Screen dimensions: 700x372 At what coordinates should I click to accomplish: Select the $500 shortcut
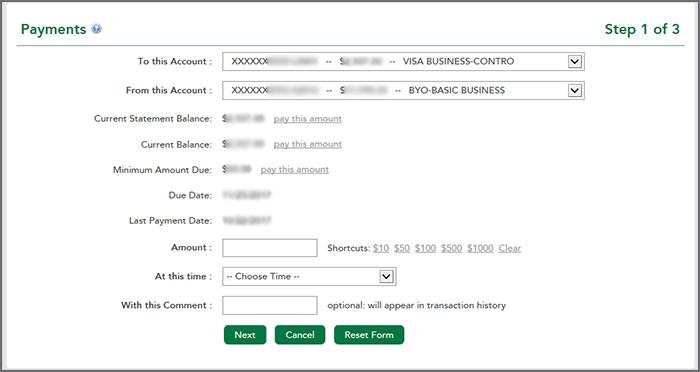coord(451,248)
